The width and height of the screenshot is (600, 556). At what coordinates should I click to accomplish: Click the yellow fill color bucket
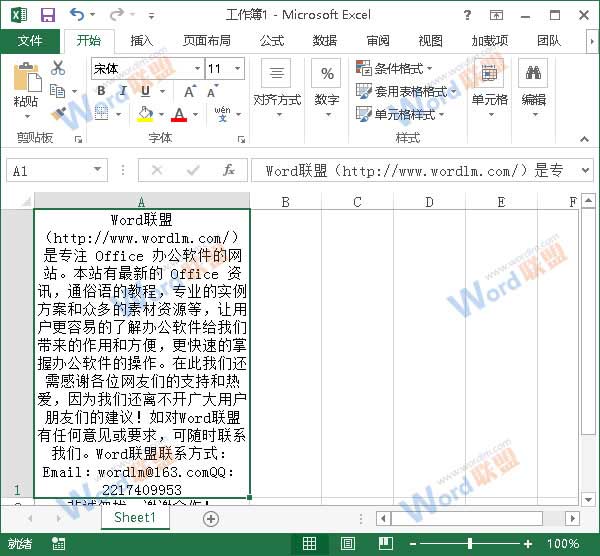(x=145, y=114)
